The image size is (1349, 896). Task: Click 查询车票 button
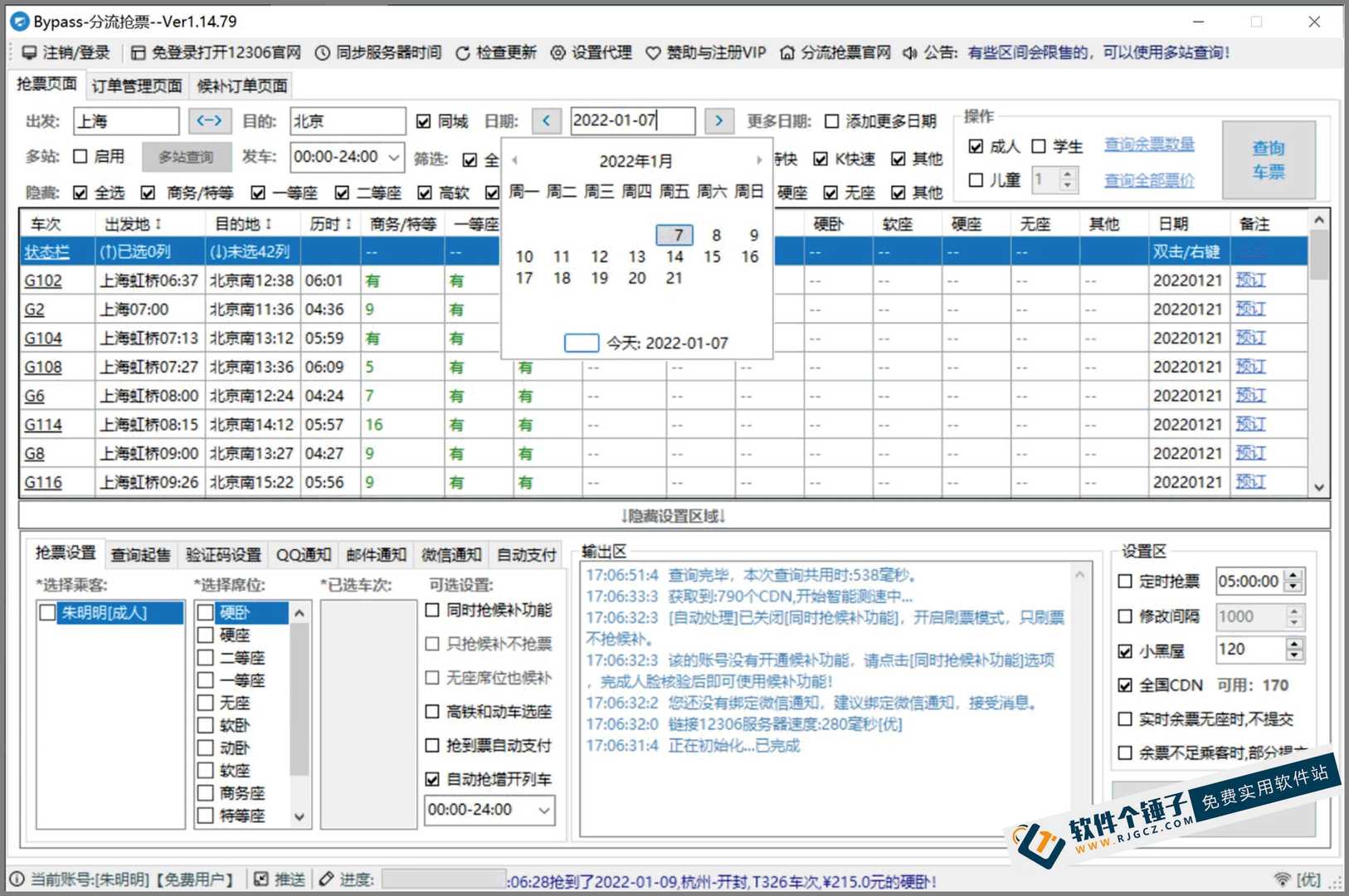tap(1269, 160)
